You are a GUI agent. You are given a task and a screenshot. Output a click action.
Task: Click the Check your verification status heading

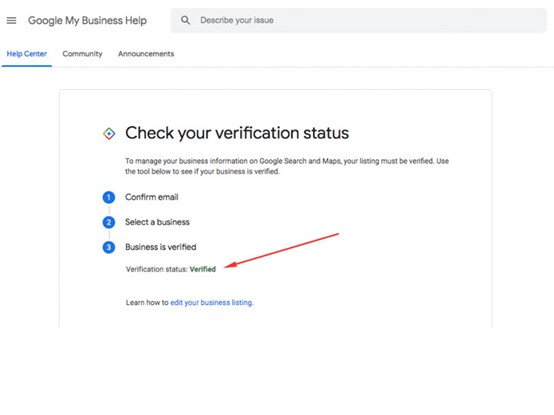pos(237,133)
